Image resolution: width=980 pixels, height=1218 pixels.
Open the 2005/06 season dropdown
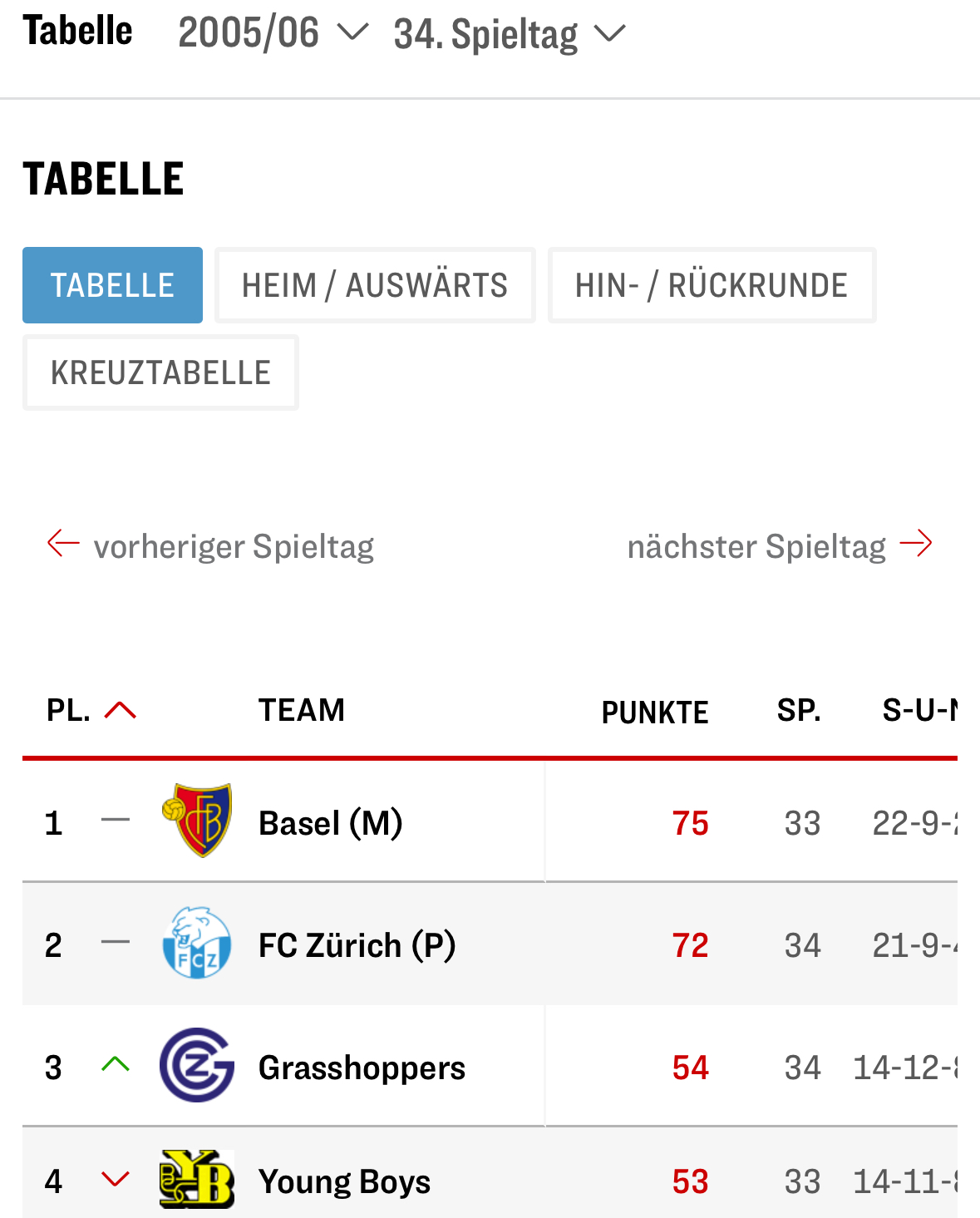point(273,33)
